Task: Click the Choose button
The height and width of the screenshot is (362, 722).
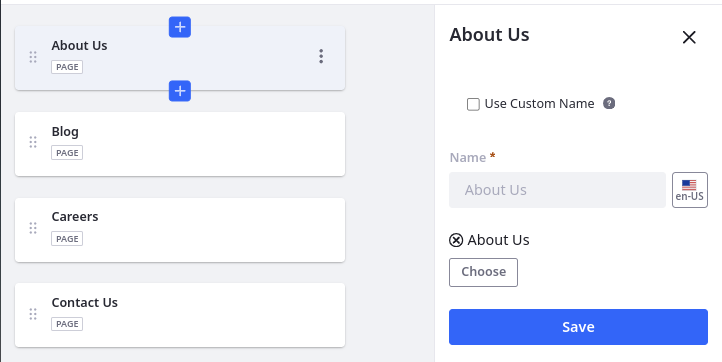Action: [x=483, y=272]
